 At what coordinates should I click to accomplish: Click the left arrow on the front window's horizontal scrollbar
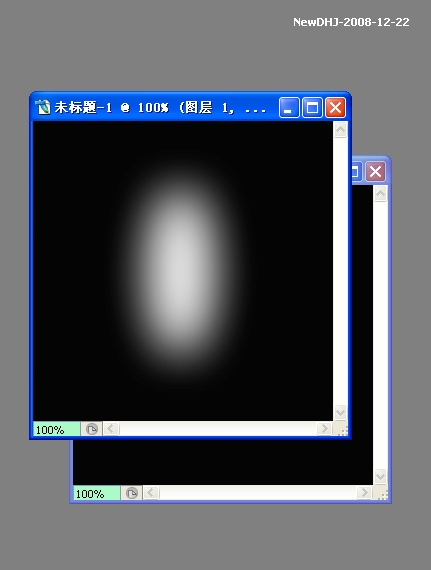click(111, 429)
